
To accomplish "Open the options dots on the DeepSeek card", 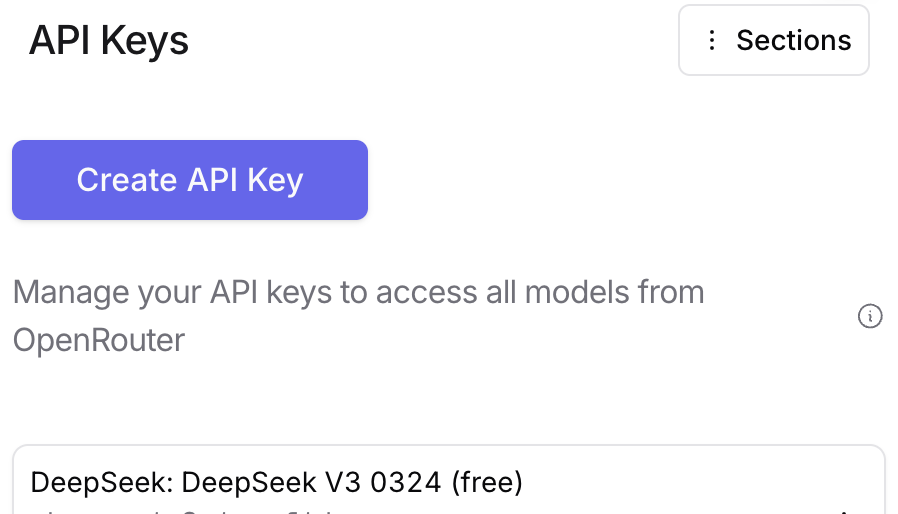I will point(844,510).
